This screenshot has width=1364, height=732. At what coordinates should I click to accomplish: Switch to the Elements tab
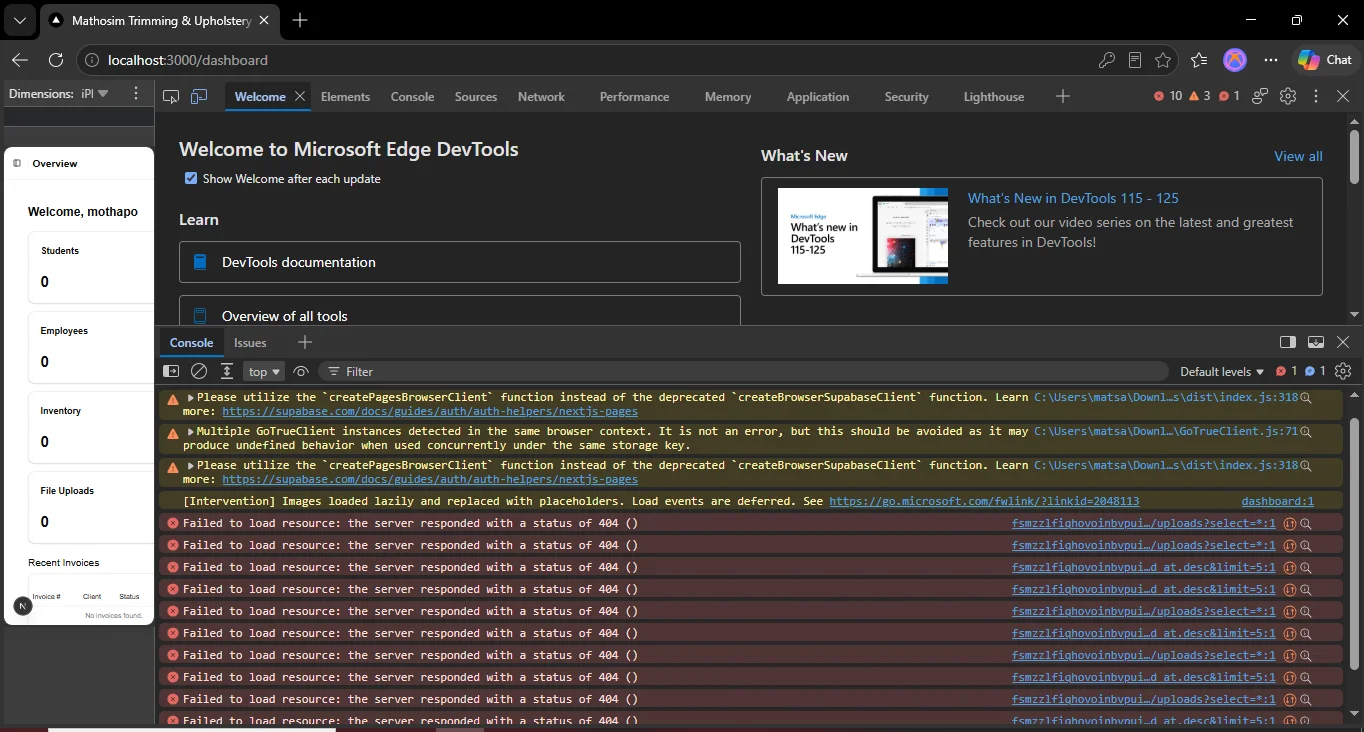point(345,96)
